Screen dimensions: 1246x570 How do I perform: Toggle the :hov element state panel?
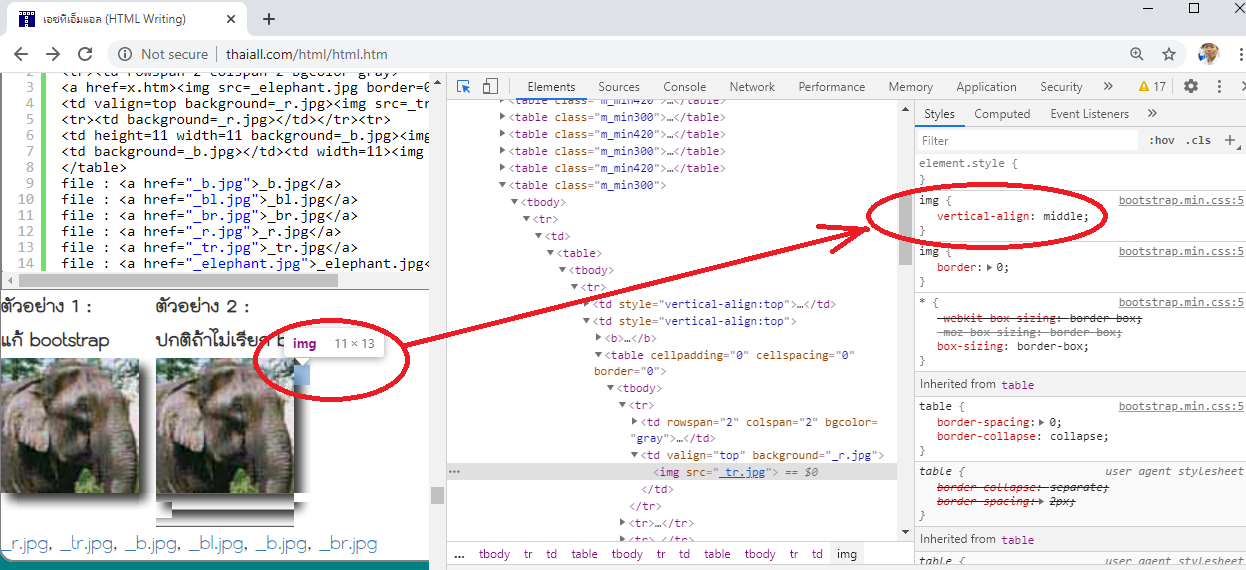coord(1162,141)
